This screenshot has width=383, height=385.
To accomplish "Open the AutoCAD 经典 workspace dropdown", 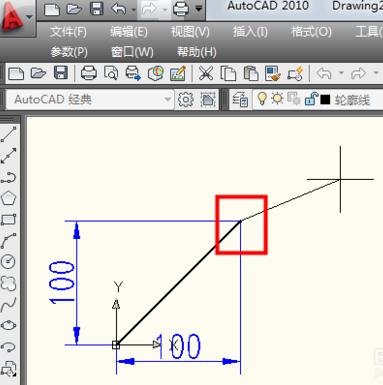I will pos(90,99).
